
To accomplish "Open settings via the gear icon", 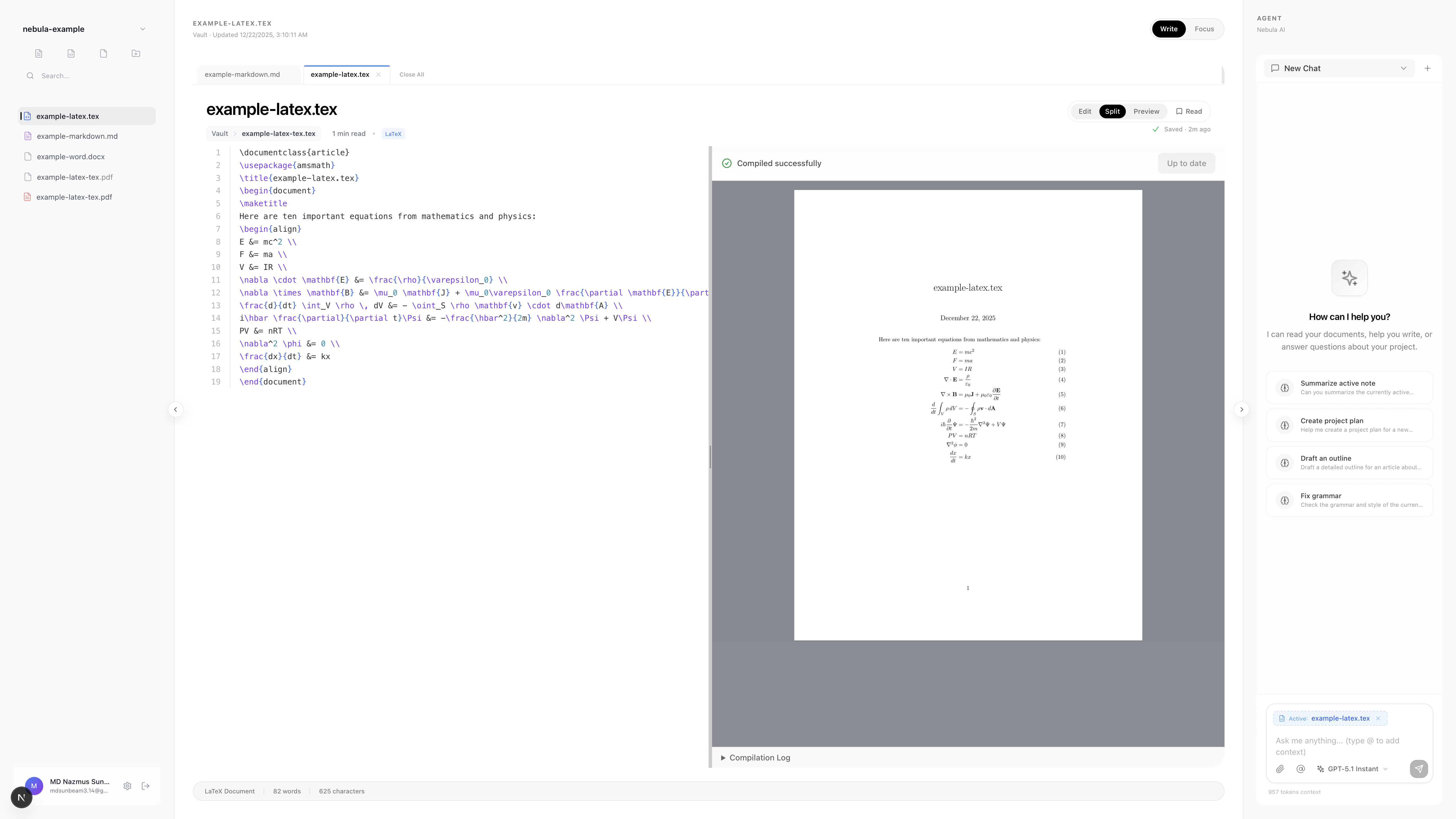I will click(x=127, y=786).
